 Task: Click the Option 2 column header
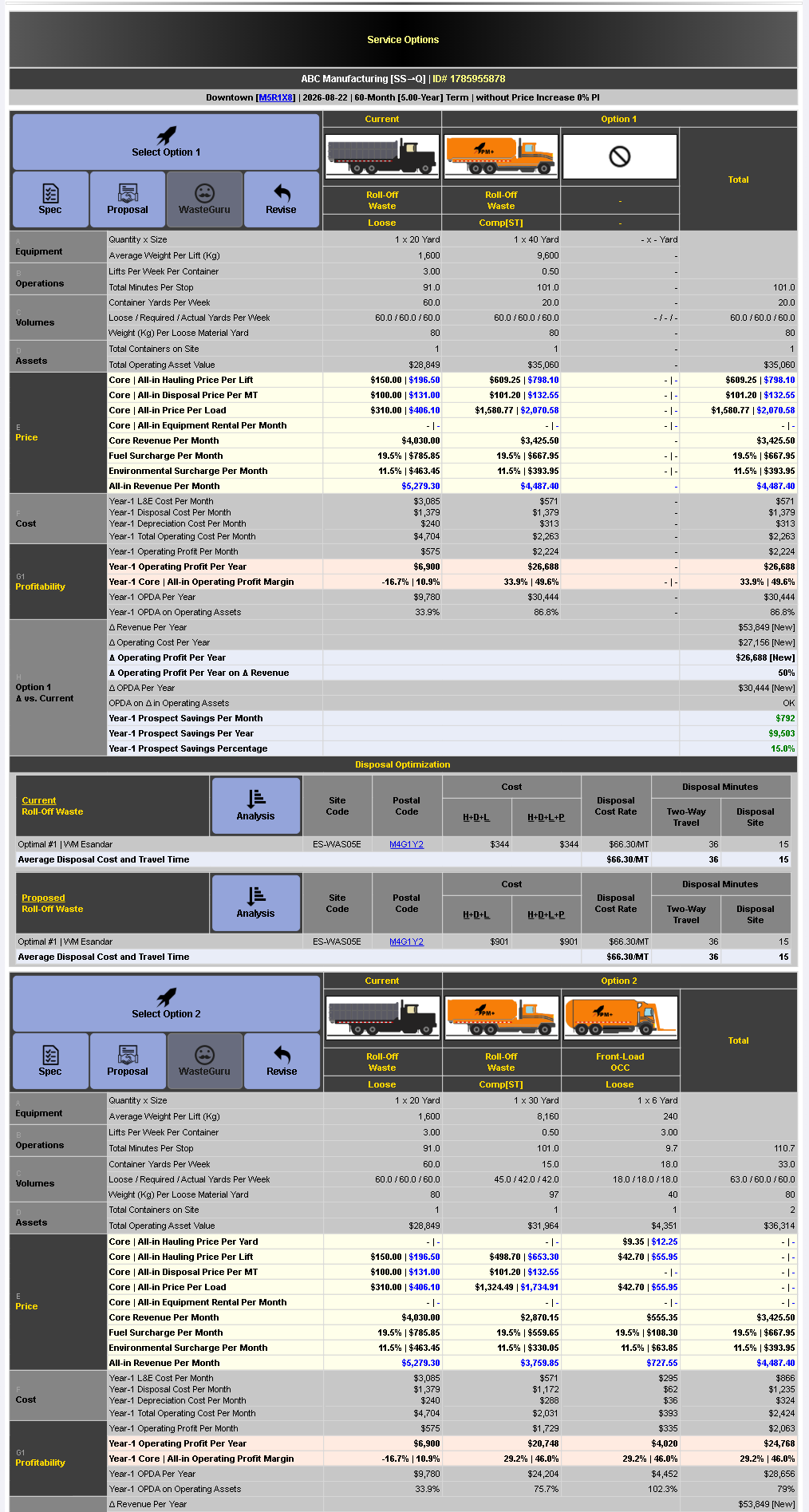point(619,981)
